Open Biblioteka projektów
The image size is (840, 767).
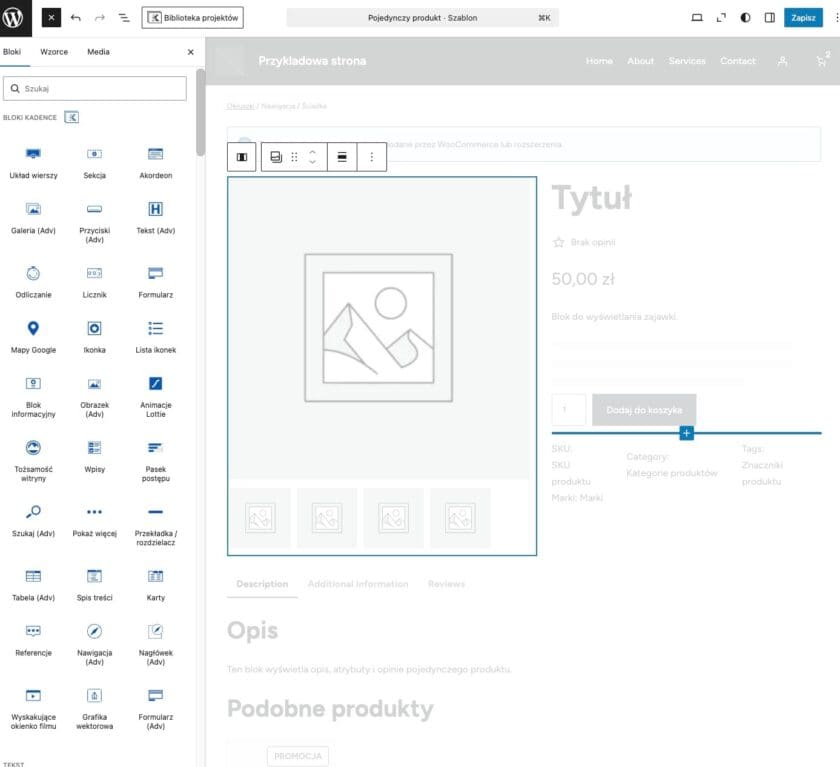[192, 18]
